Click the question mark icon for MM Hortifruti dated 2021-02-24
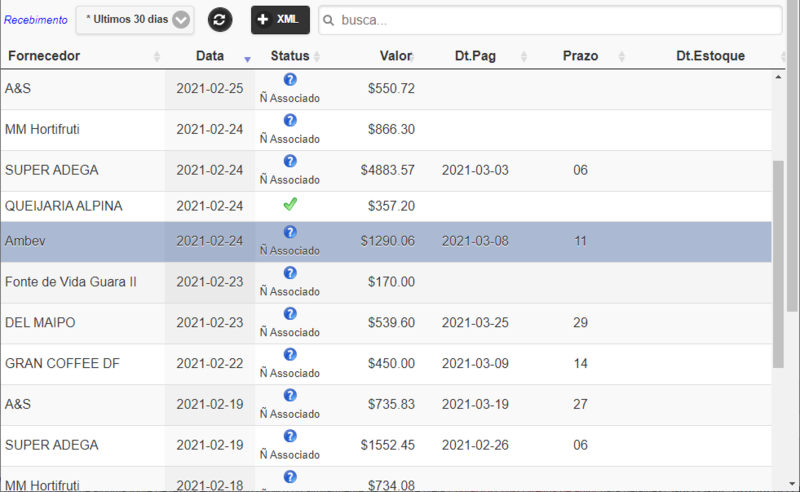Image resolution: width=800 pixels, height=492 pixels. point(290,120)
